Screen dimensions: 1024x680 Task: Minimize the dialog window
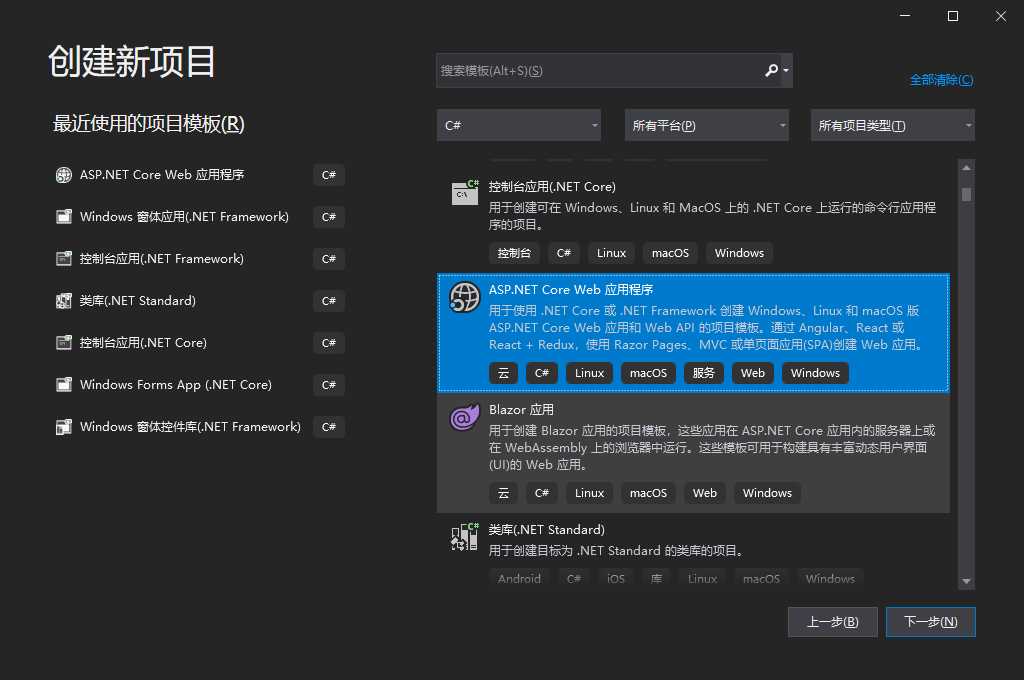tap(904, 16)
